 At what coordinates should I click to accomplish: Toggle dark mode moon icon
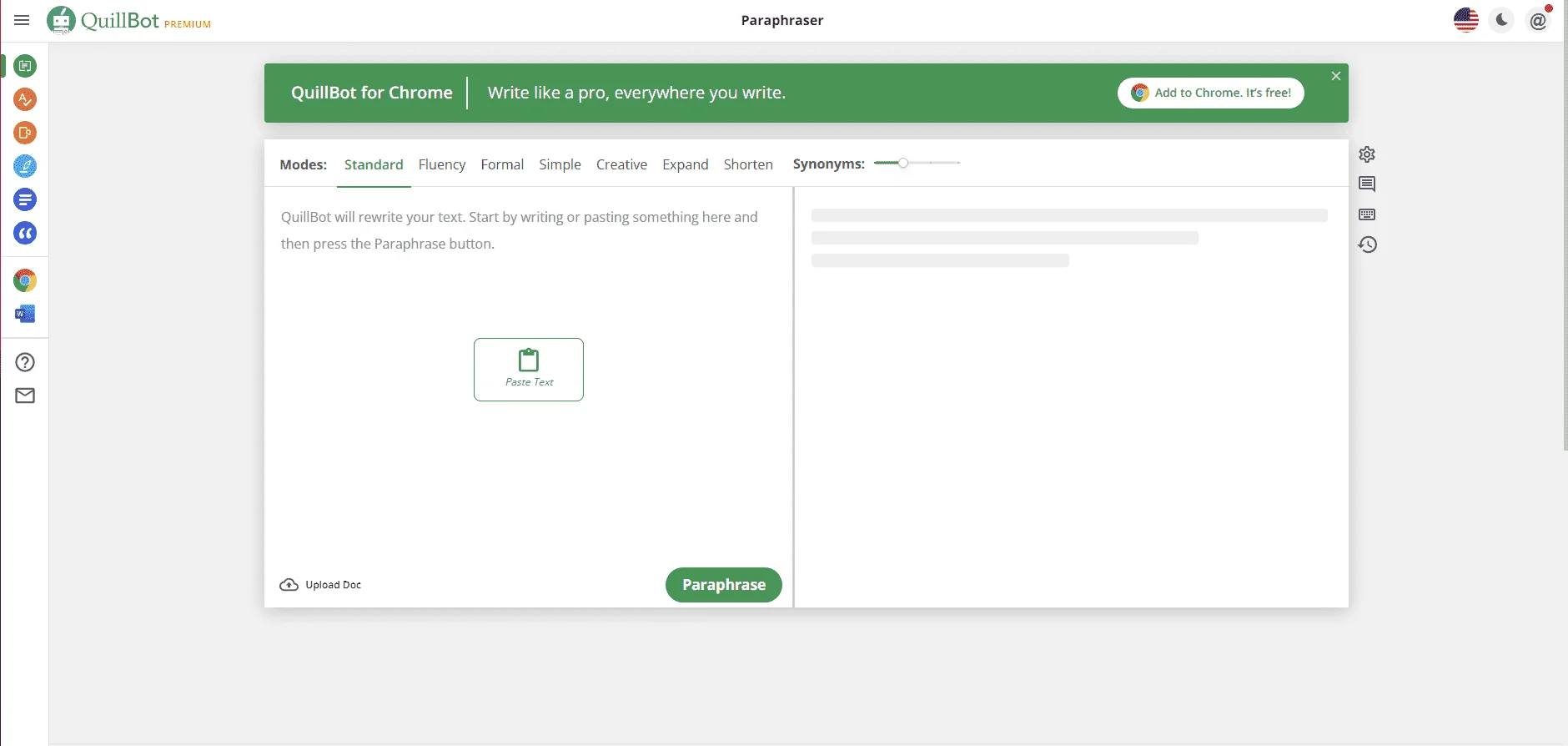coord(1502,20)
